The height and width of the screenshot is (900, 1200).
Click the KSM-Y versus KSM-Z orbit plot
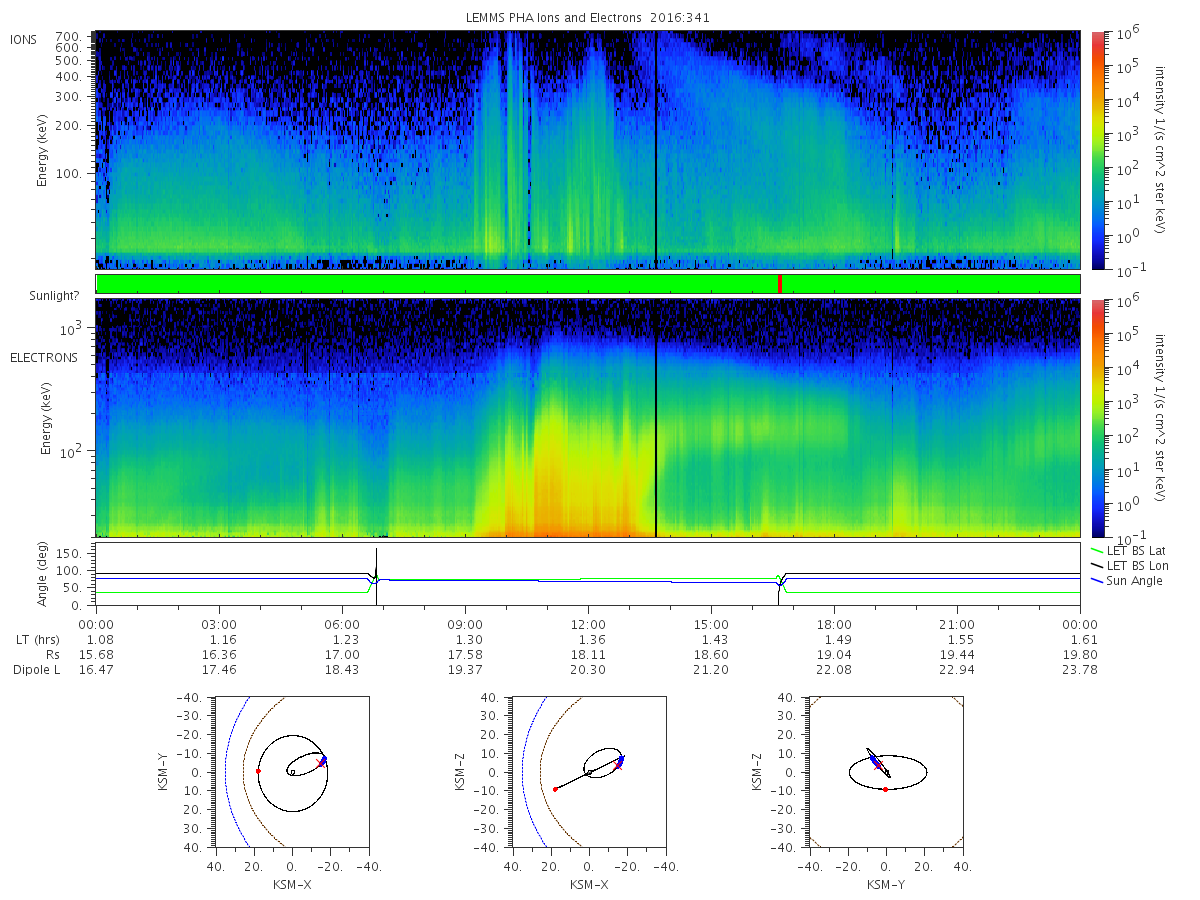tap(885, 772)
